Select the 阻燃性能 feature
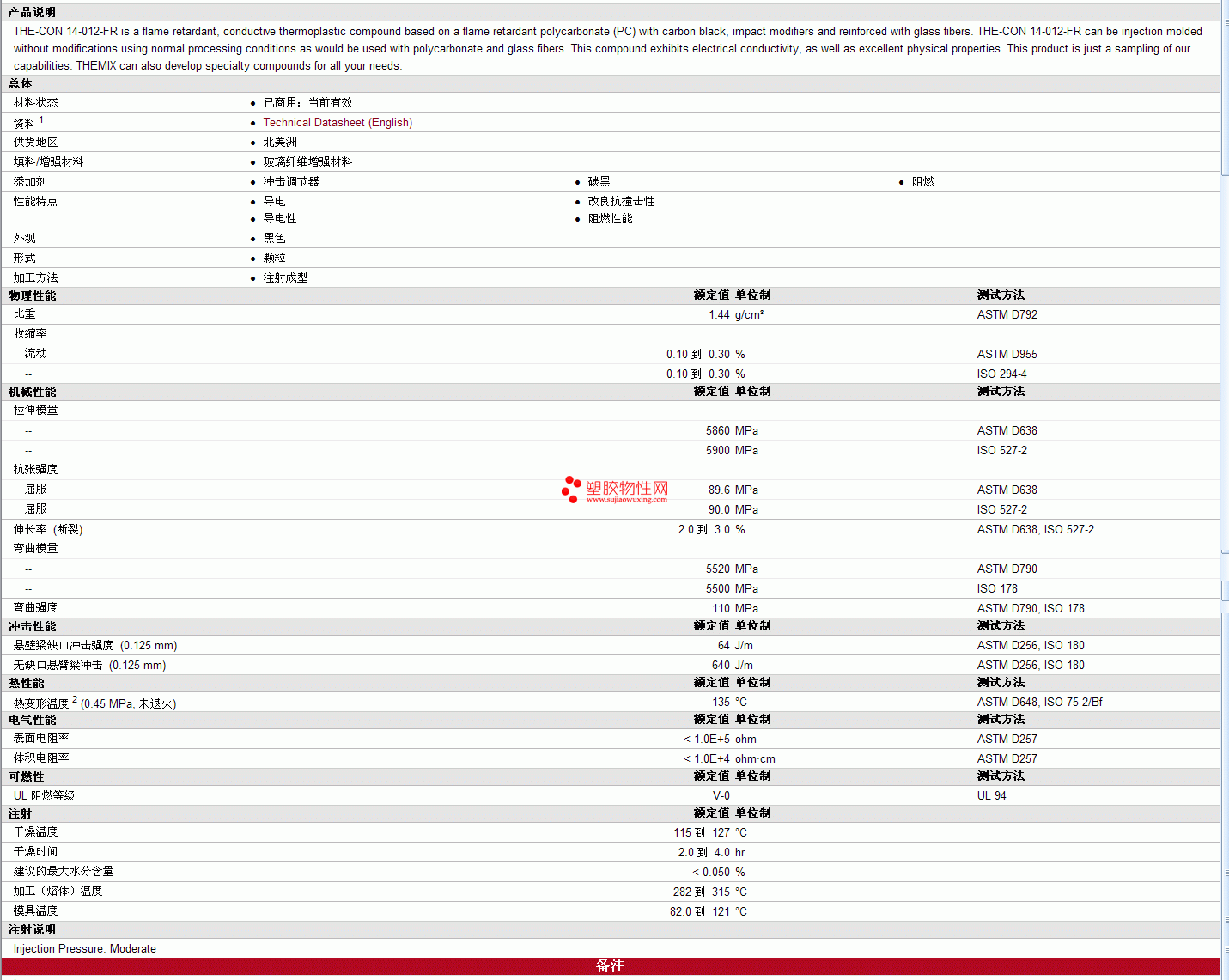 (610, 218)
